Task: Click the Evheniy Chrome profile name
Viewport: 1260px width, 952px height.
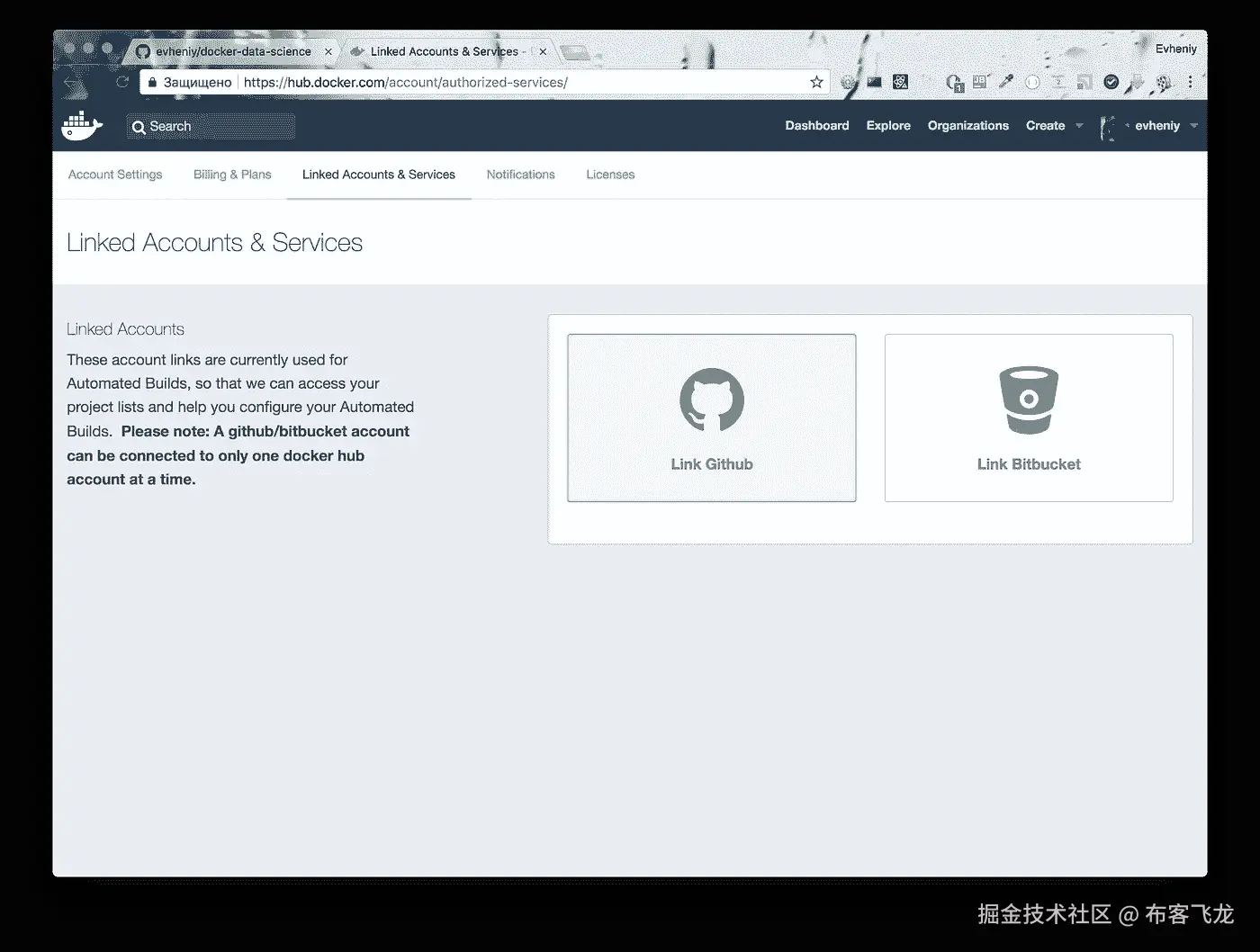Action: point(1175,49)
